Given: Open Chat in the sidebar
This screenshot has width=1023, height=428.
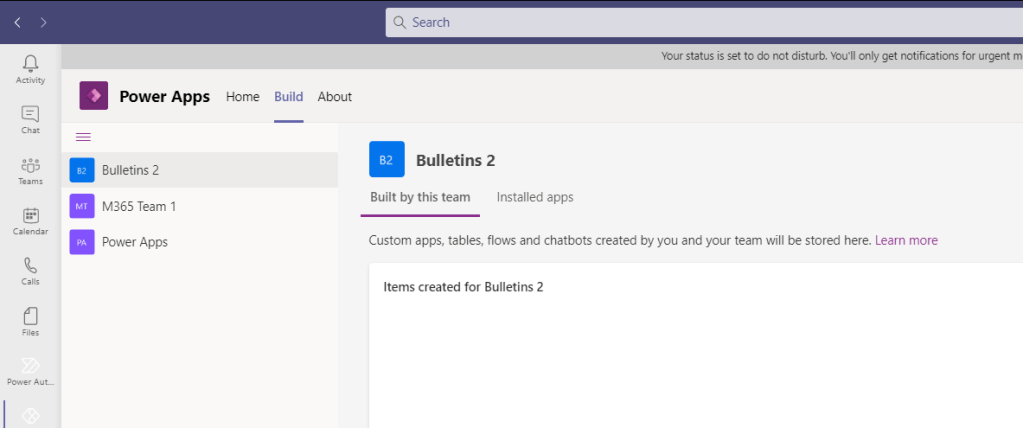Looking at the screenshot, I should click(x=30, y=119).
